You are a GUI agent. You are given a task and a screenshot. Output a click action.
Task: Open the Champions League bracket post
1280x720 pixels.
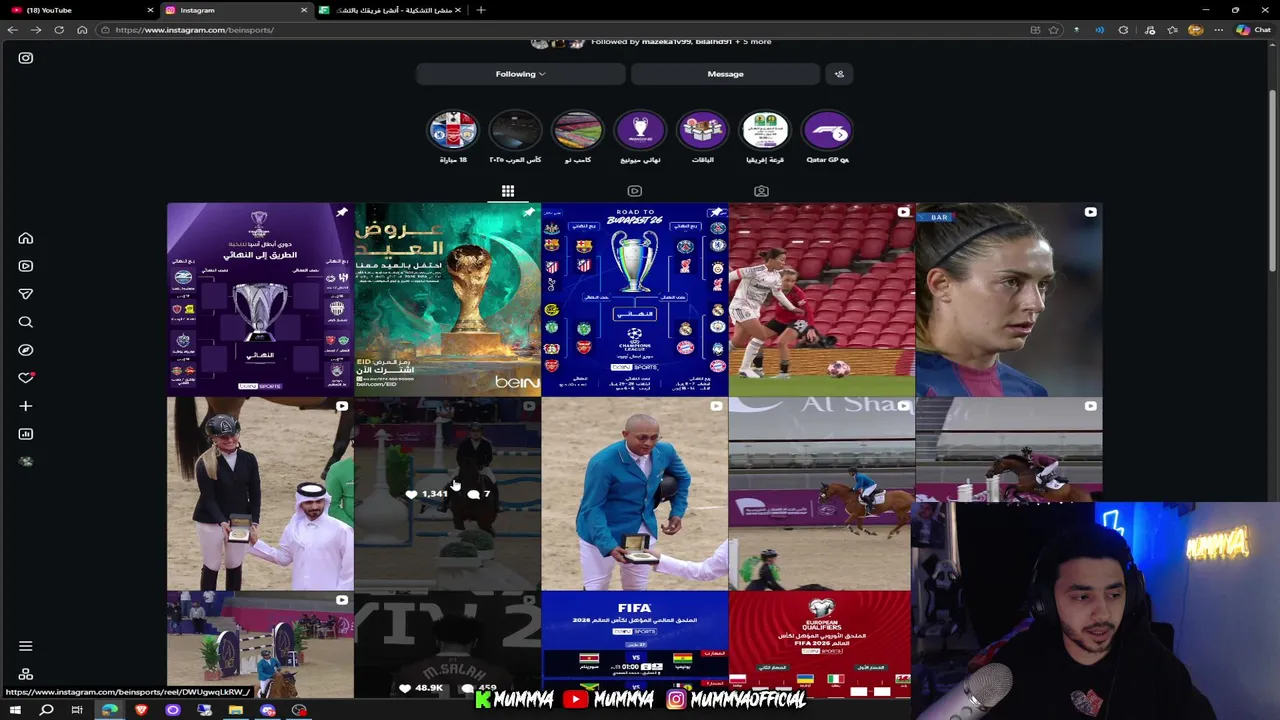point(634,300)
